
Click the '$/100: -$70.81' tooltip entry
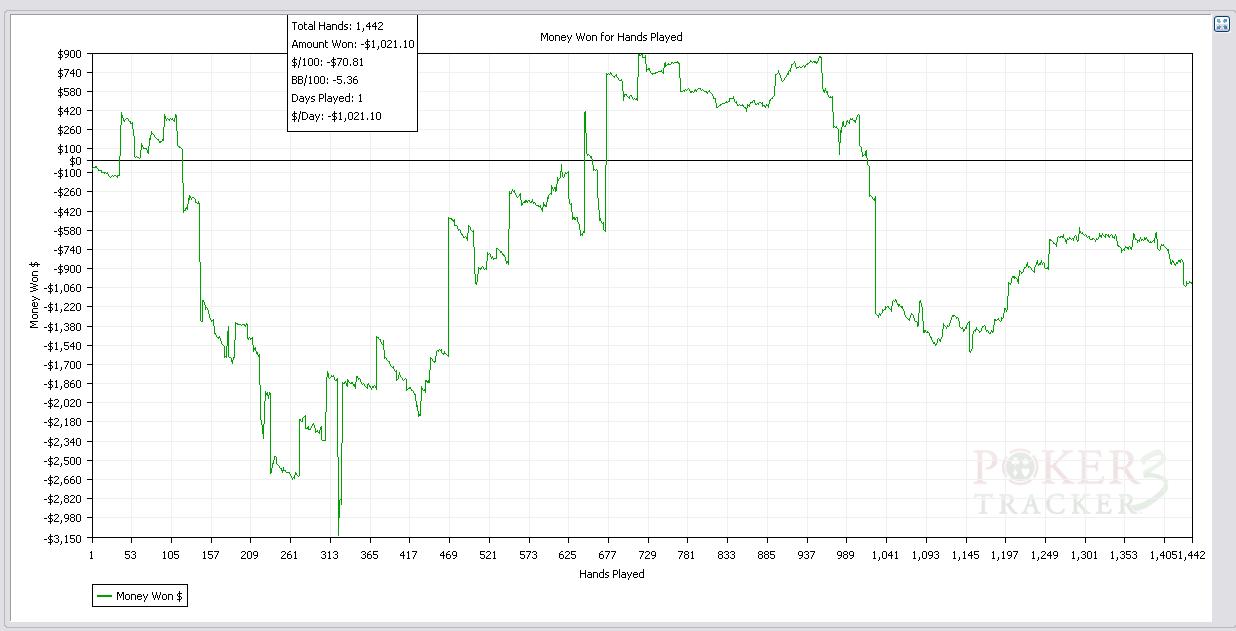point(327,62)
